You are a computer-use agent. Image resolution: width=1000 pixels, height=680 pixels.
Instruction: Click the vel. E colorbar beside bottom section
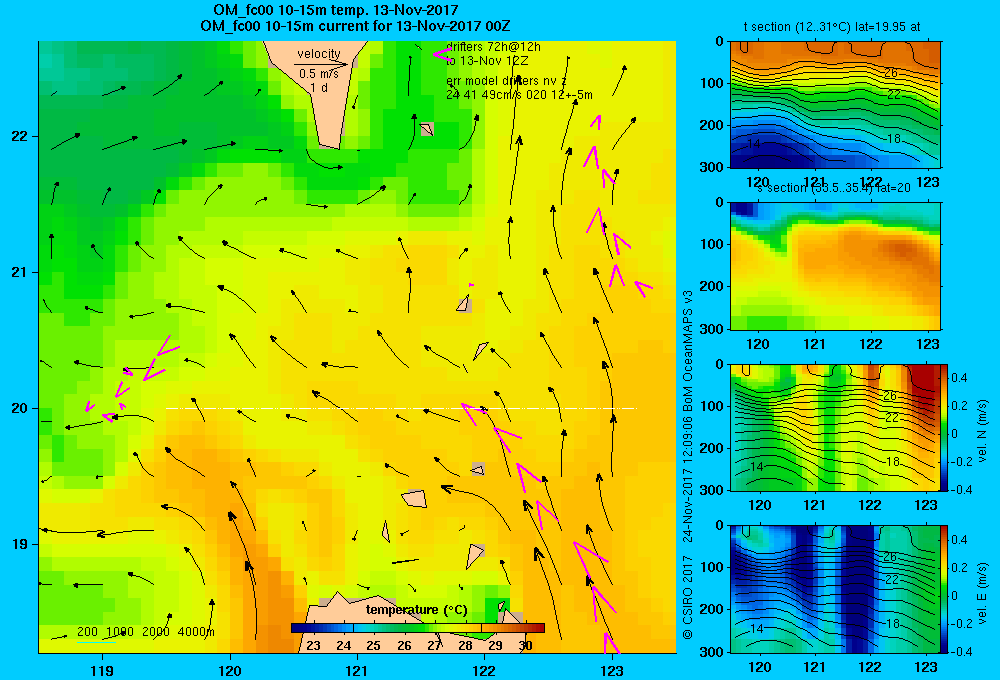click(944, 589)
